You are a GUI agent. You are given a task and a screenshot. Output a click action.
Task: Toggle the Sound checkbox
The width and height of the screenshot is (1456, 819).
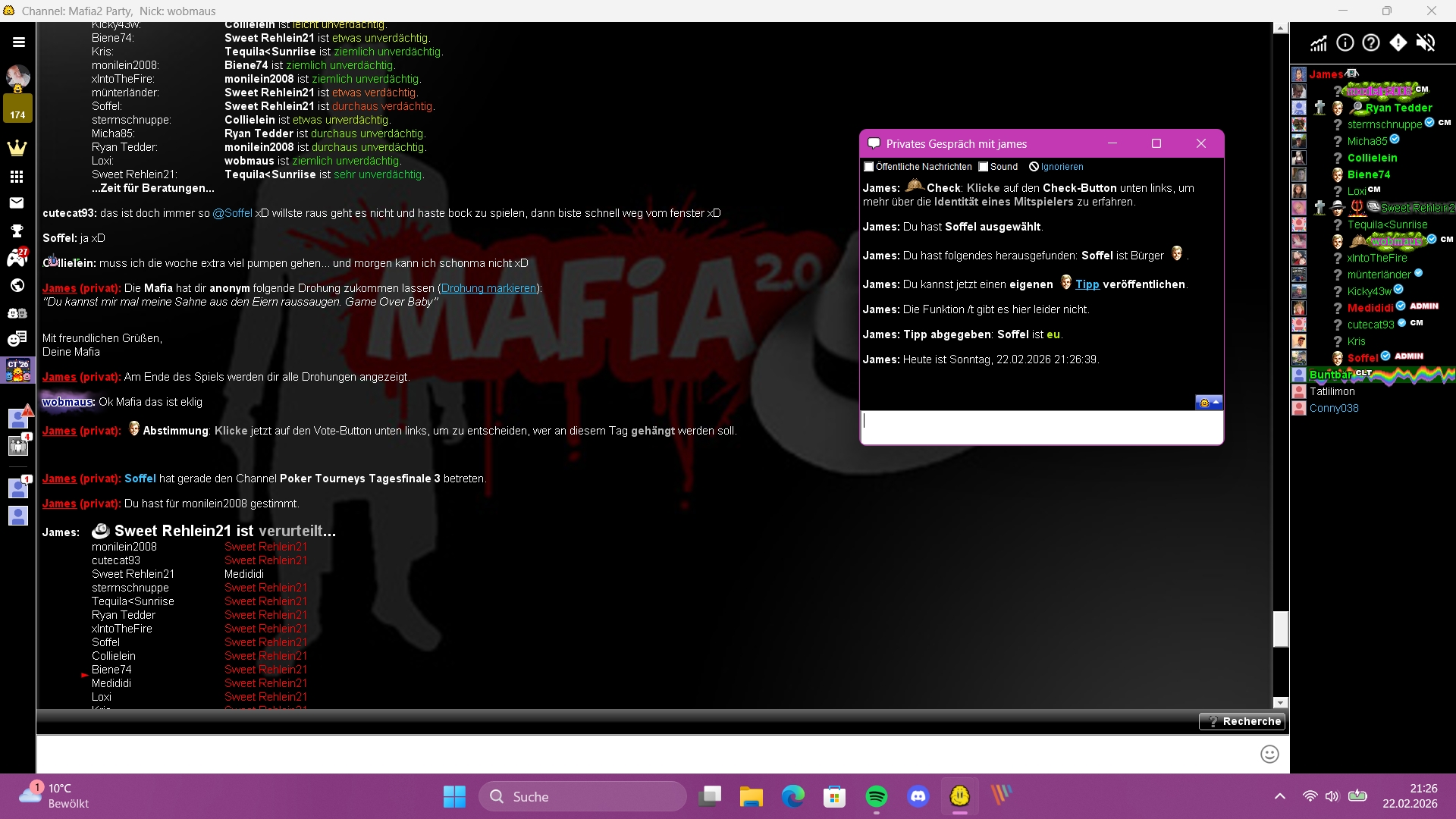coord(984,167)
